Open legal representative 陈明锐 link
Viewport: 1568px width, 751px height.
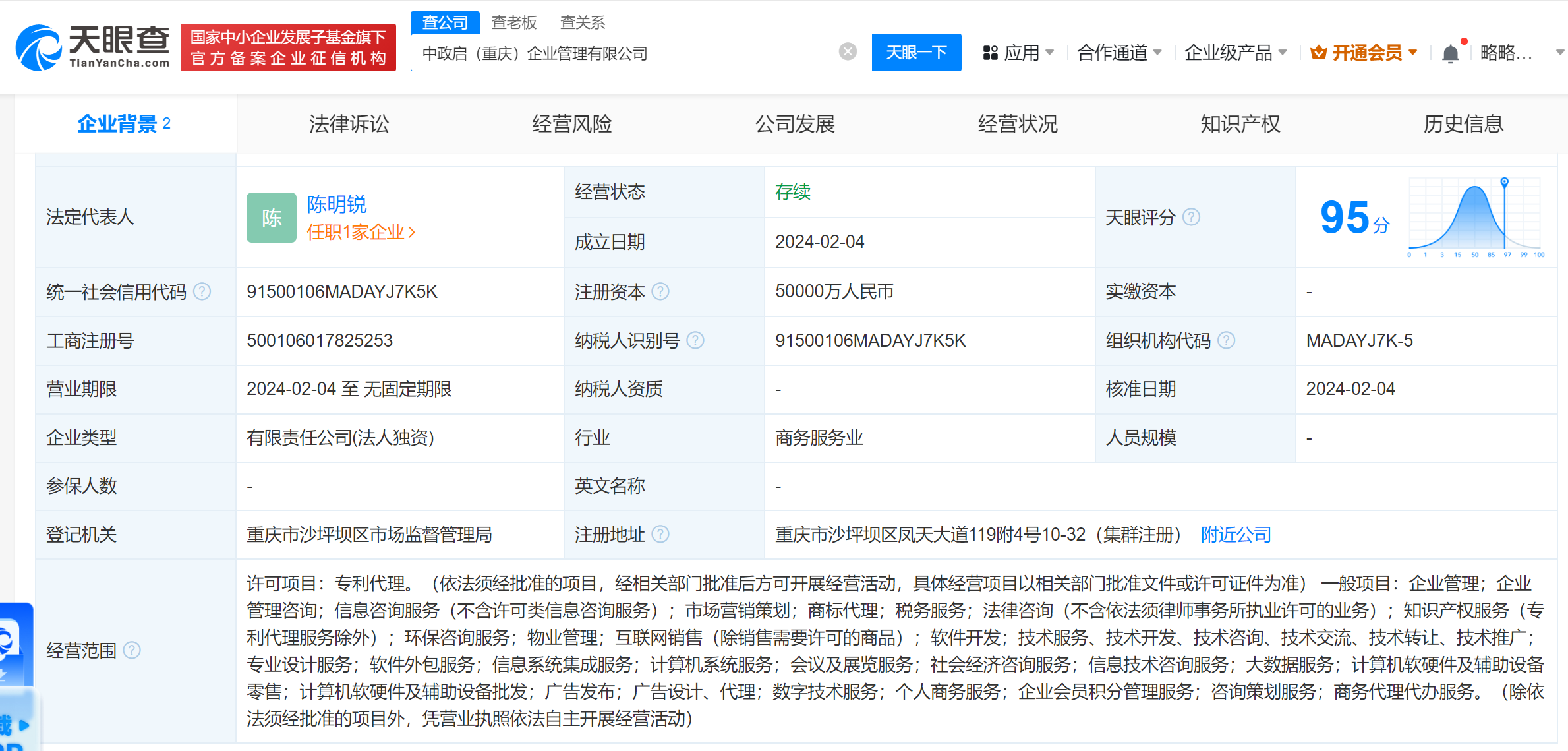click(x=336, y=204)
